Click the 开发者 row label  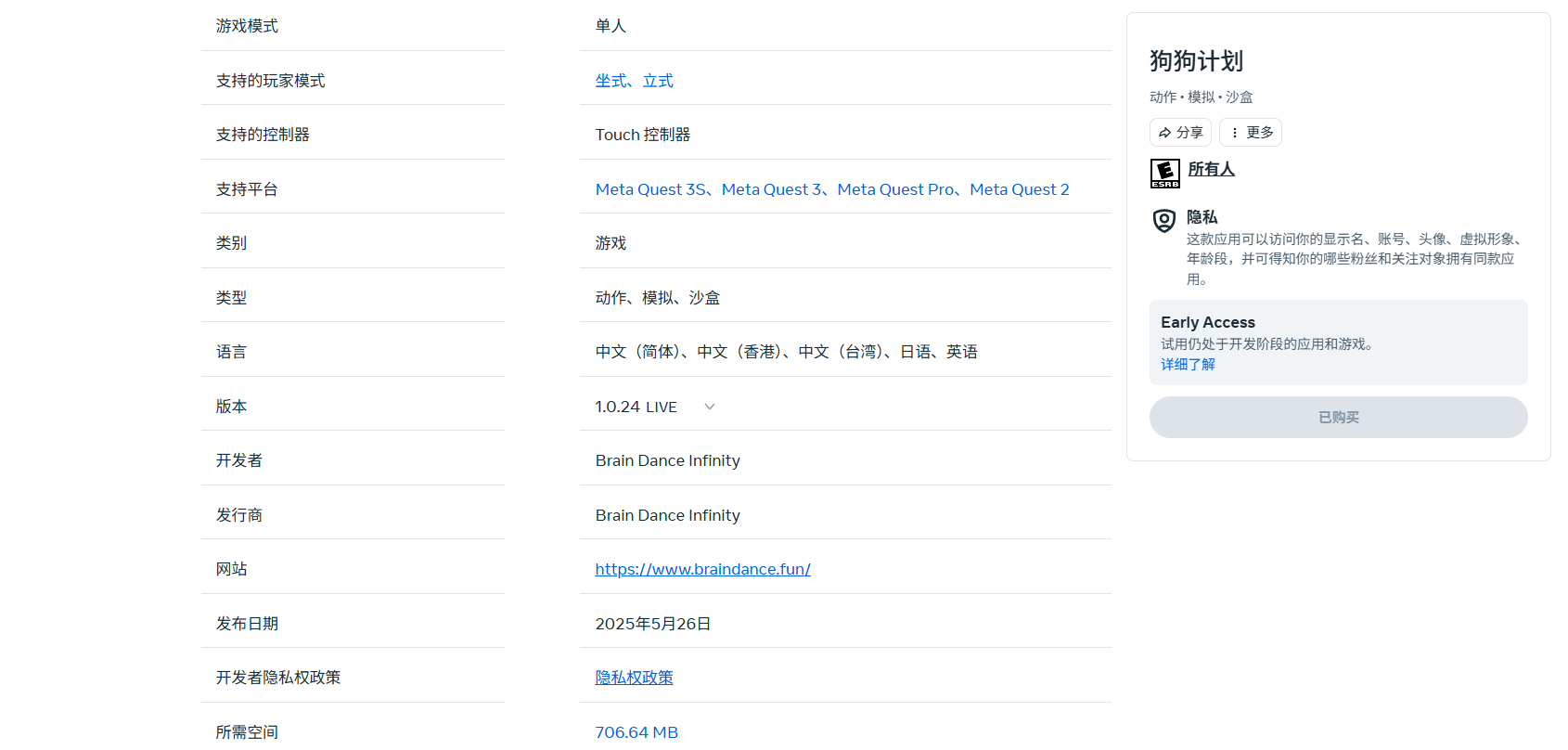tap(238, 460)
